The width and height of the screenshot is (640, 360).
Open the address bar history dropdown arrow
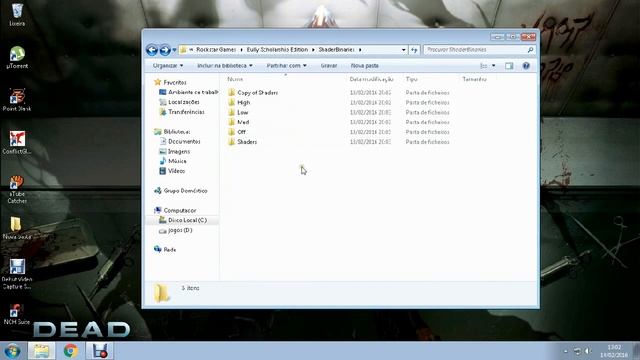404,50
